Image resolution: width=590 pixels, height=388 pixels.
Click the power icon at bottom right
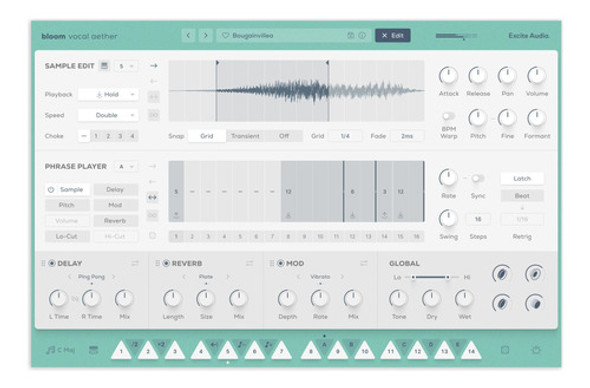[x=536, y=350]
